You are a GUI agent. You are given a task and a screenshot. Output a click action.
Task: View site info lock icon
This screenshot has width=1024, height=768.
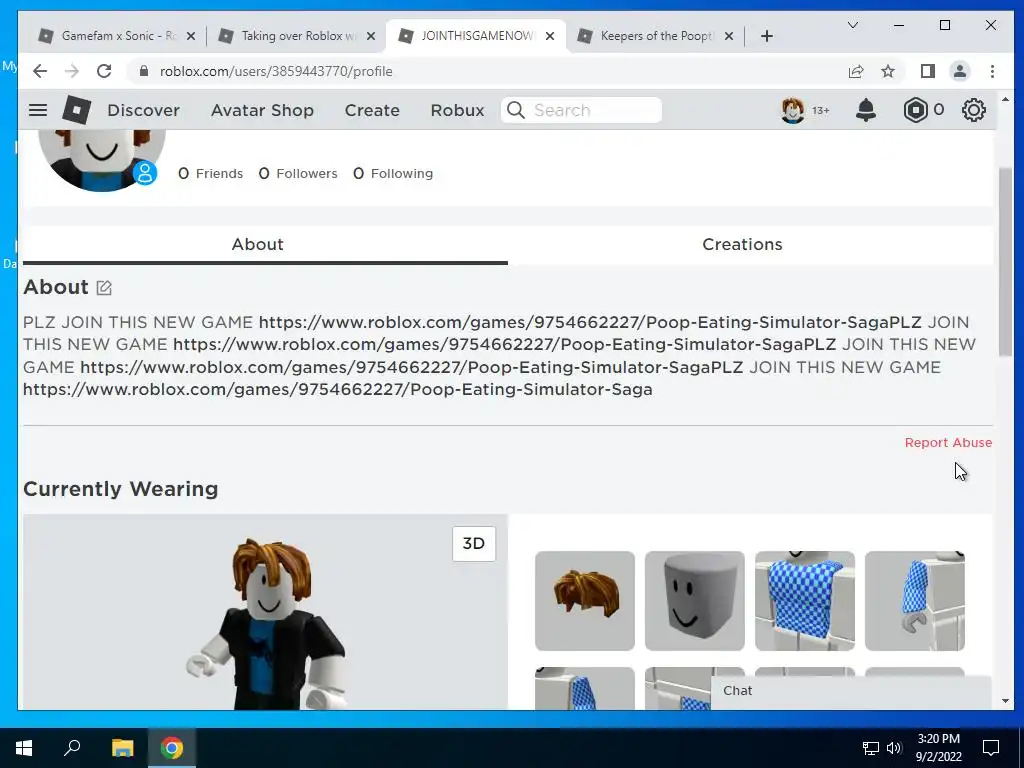click(x=144, y=71)
